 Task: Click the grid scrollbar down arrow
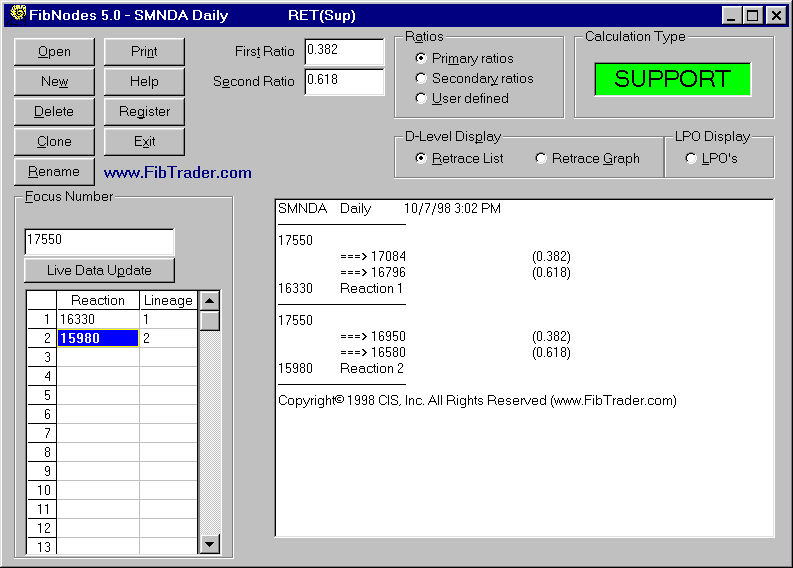tap(209, 544)
